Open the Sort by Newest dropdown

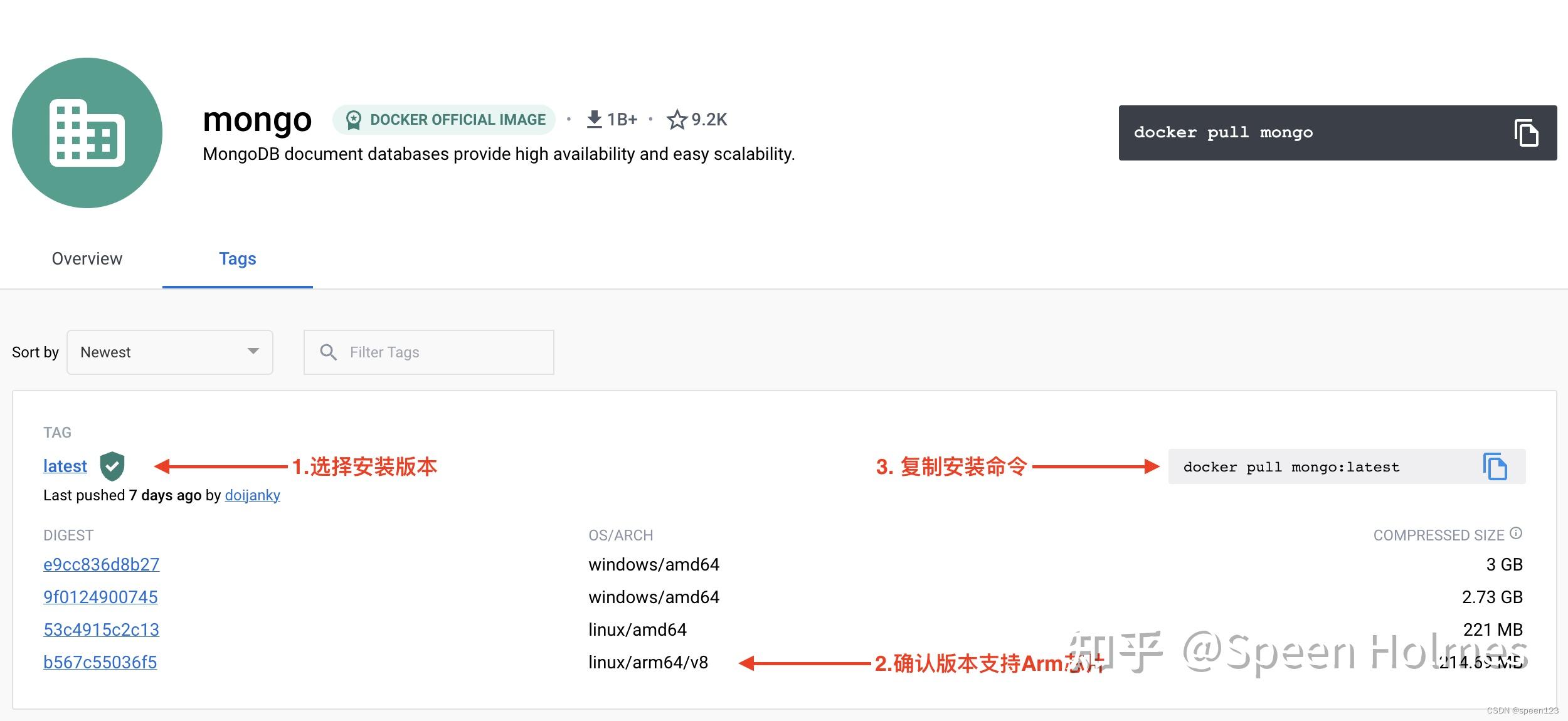[169, 352]
